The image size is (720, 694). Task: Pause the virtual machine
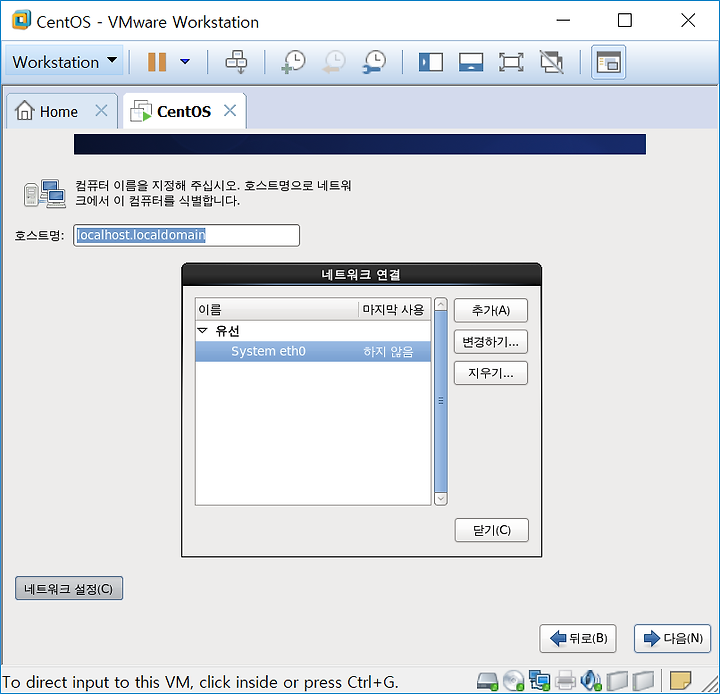[x=157, y=62]
